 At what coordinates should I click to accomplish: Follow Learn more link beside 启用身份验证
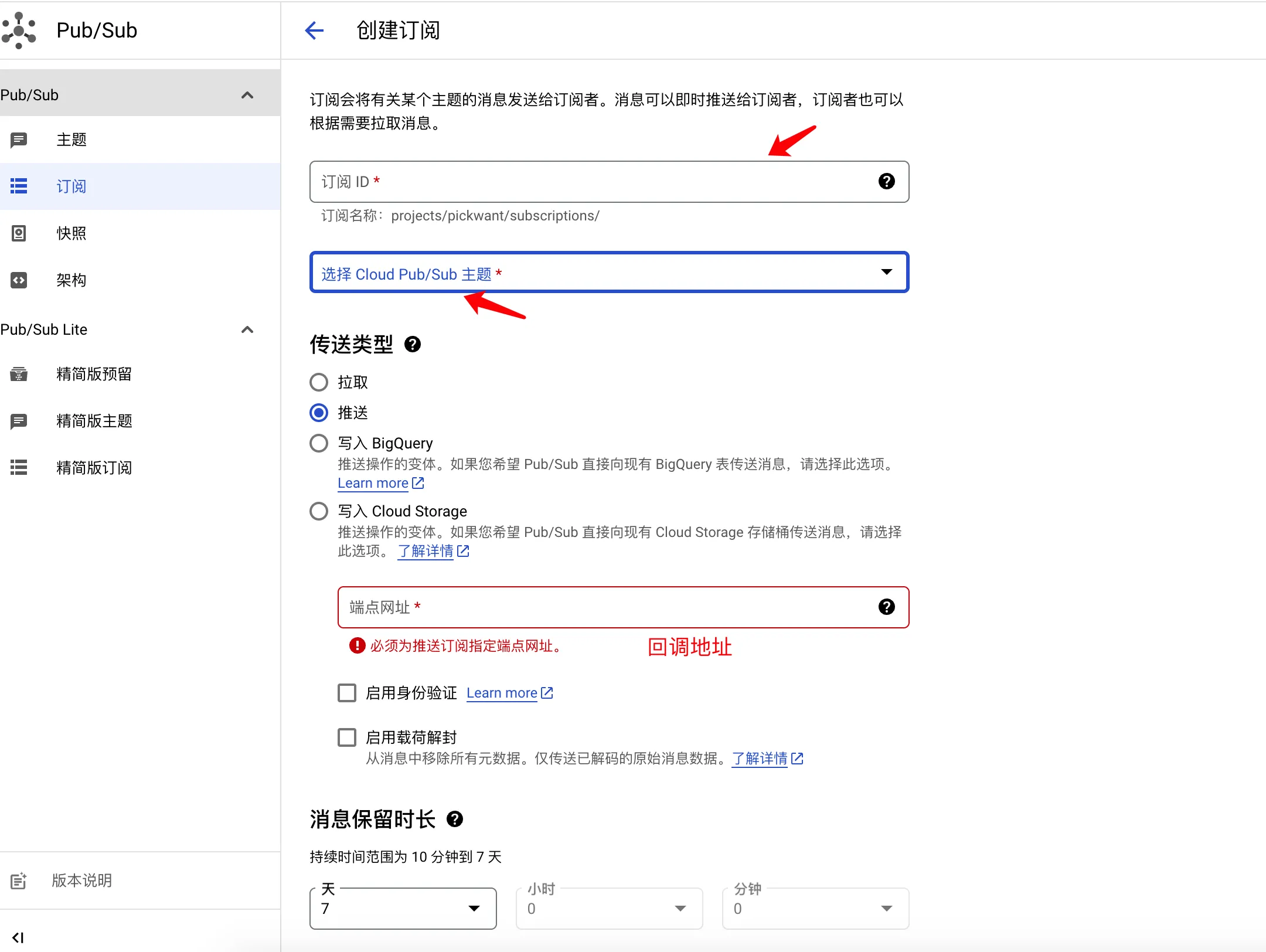click(x=502, y=693)
